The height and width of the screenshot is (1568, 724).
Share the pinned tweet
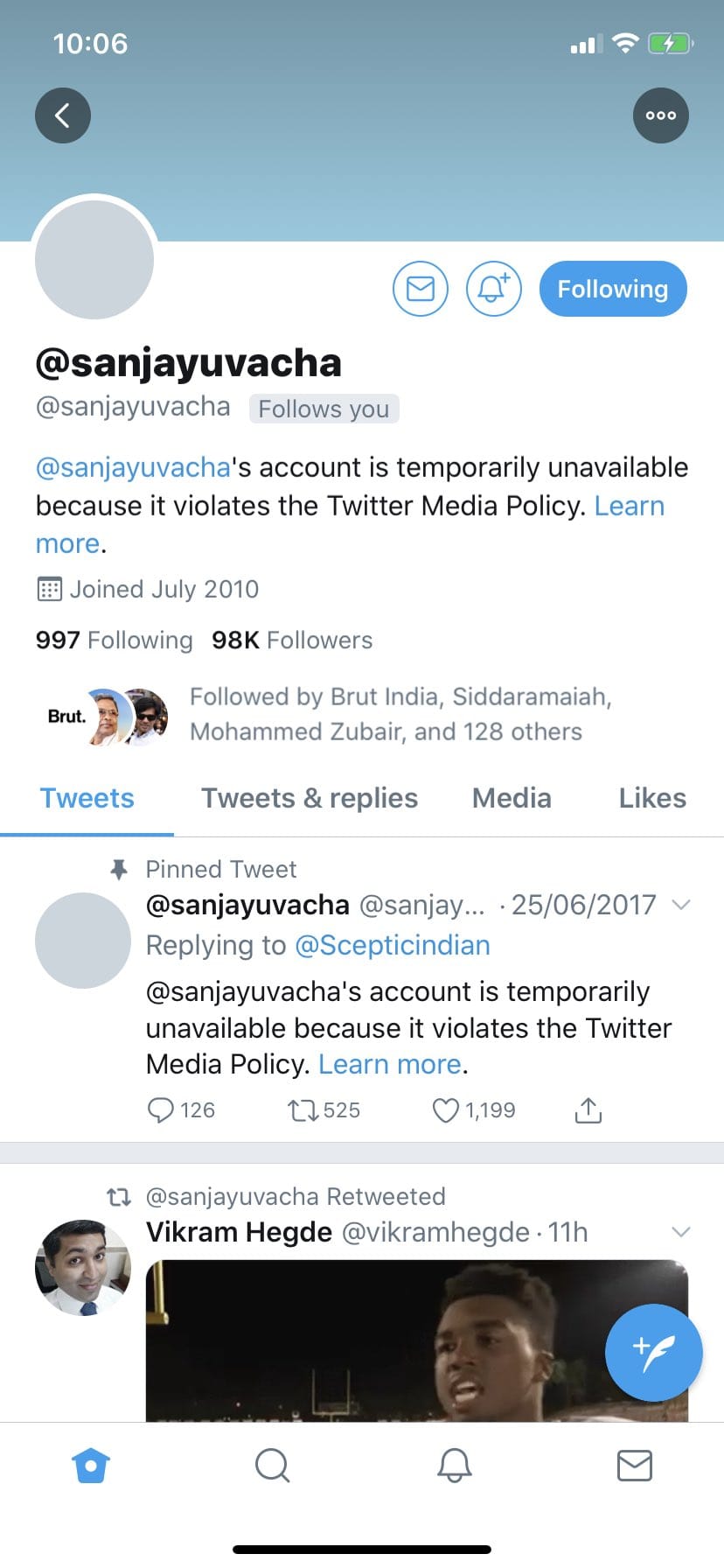588,1110
